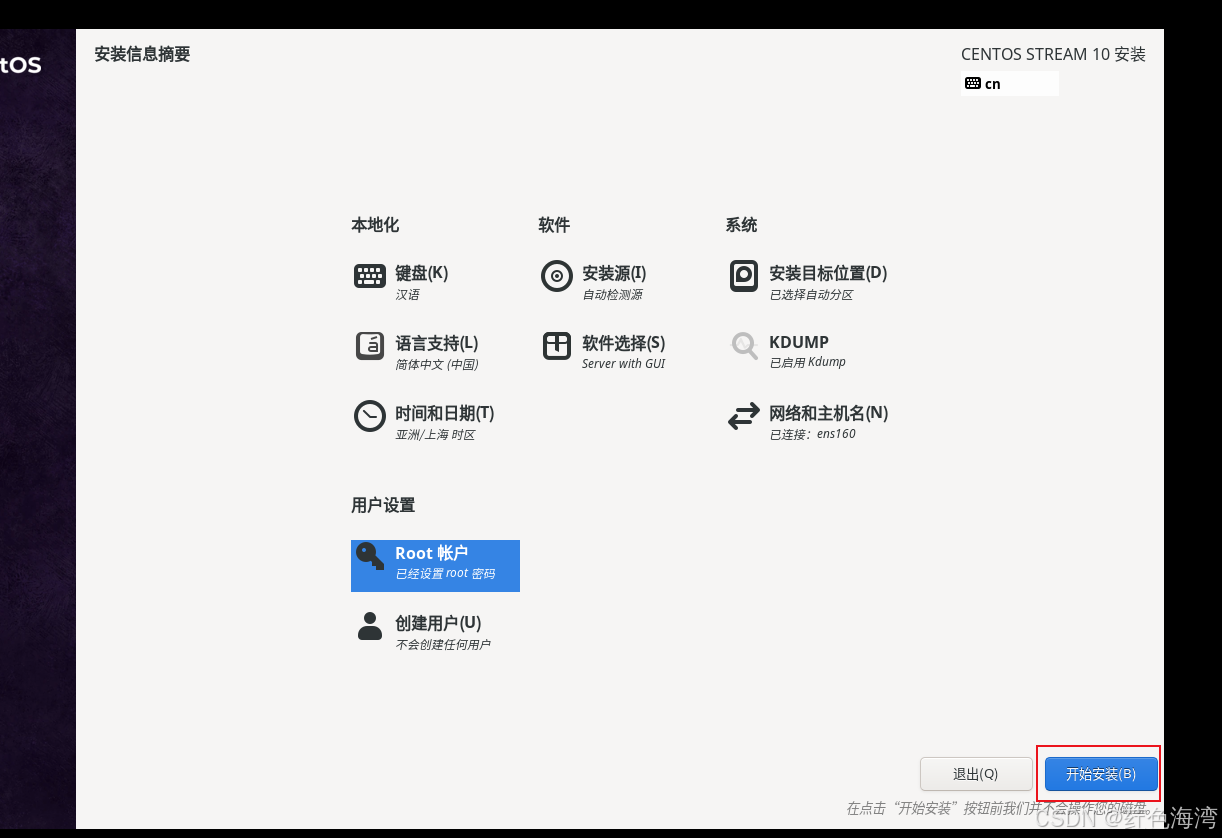Open the 创建用户(U) person icon
The height and width of the screenshot is (838, 1222).
click(x=370, y=626)
